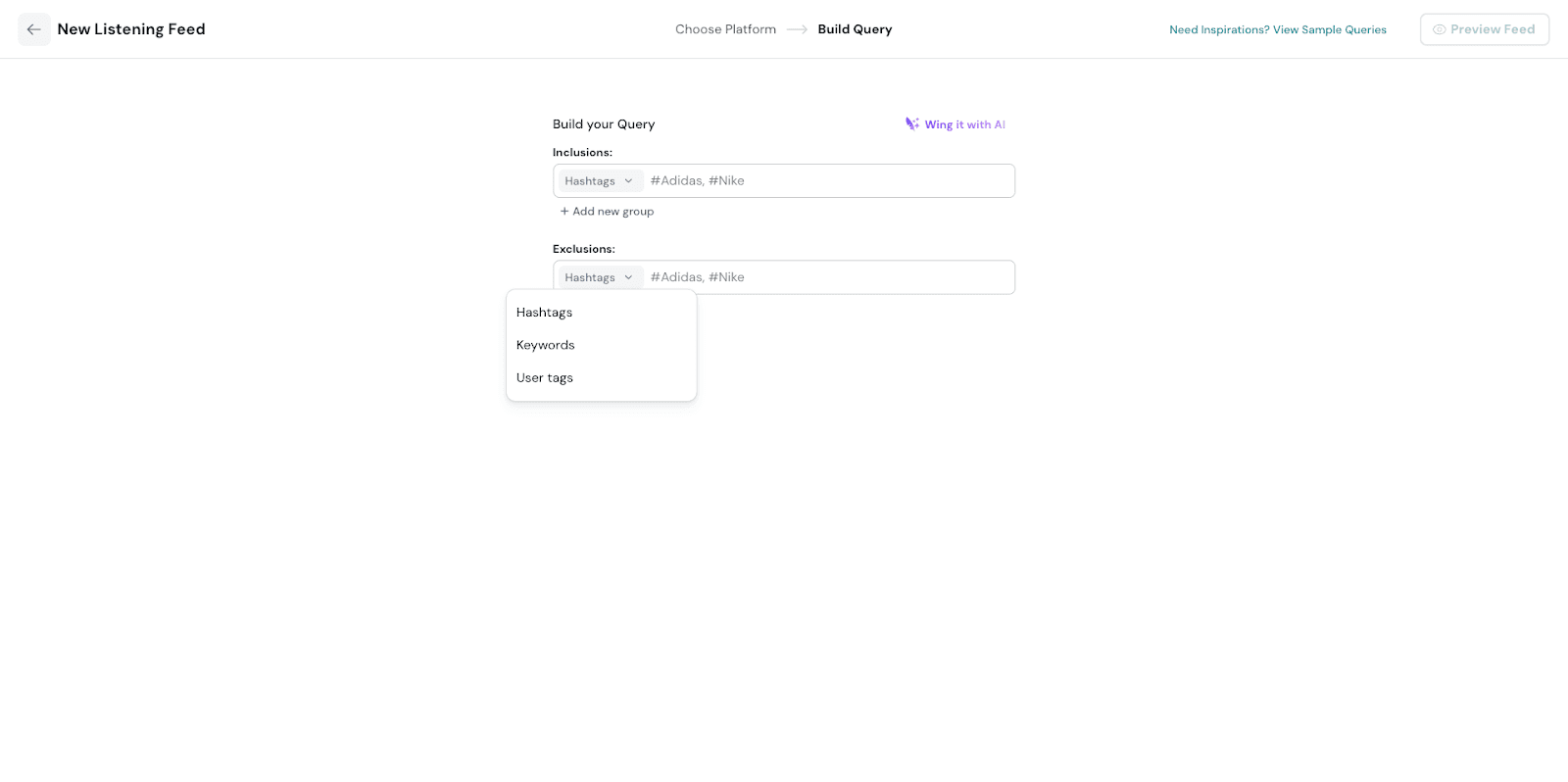The width and height of the screenshot is (1568, 782).
Task: Select the Build Query step
Action: tap(855, 29)
